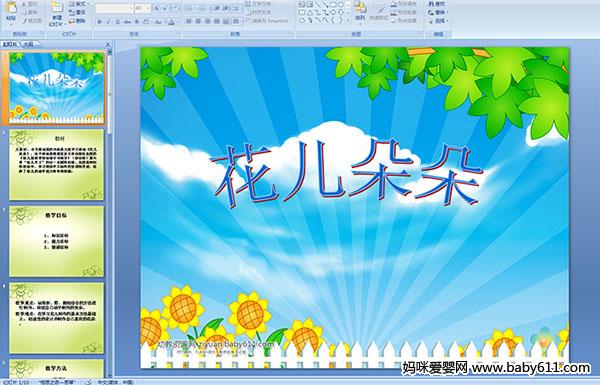
Task: Open the Select dropdown in the editing group
Action: pyautogui.click(x=439, y=21)
